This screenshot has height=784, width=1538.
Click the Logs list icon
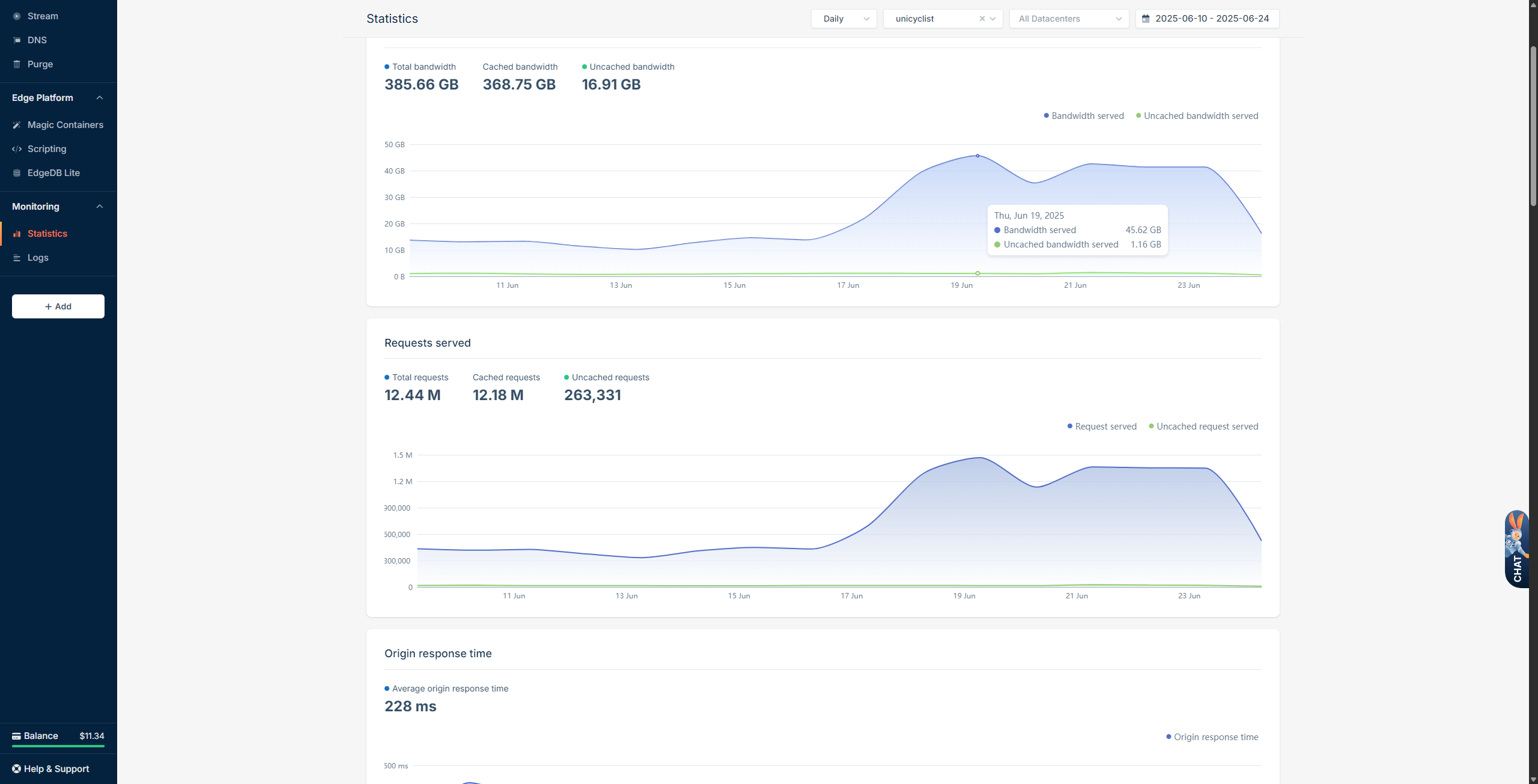pyautogui.click(x=17, y=258)
